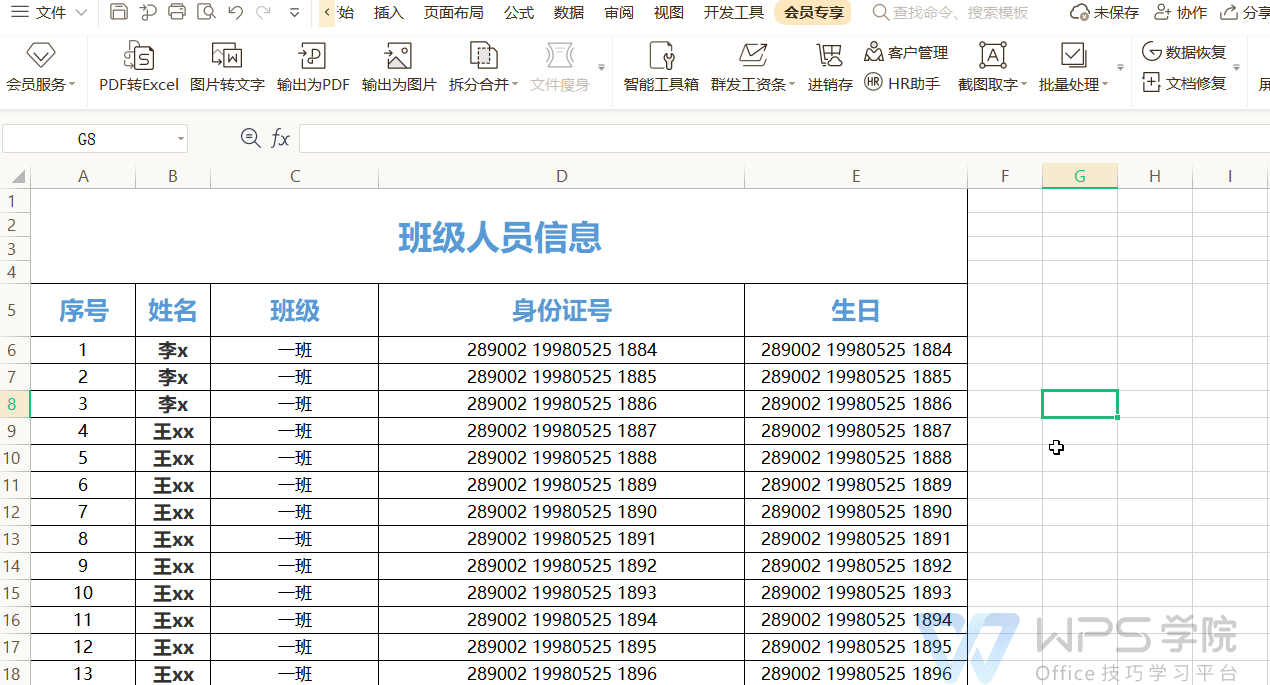The width and height of the screenshot is (1270, 685).
Task: Switch to the 视图 tab
Action: 669,12
